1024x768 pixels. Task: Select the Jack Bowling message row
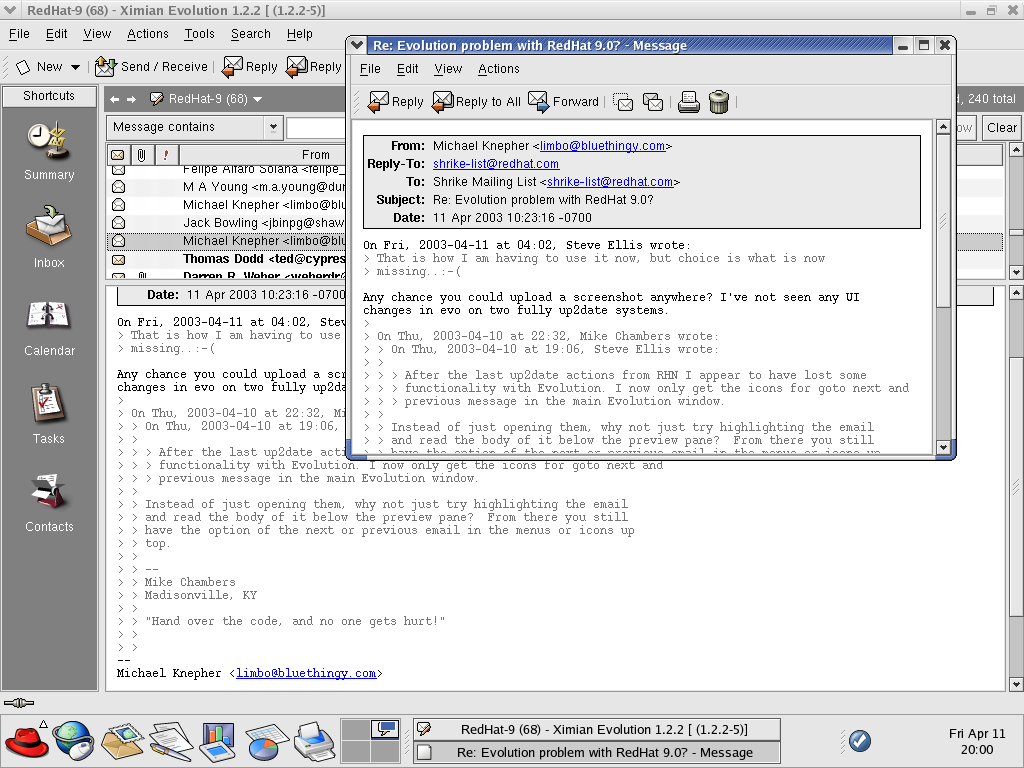point(225,223)
